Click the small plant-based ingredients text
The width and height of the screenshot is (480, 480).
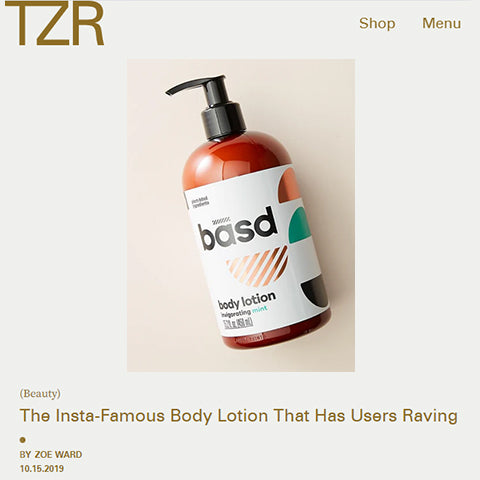[200, 202]
